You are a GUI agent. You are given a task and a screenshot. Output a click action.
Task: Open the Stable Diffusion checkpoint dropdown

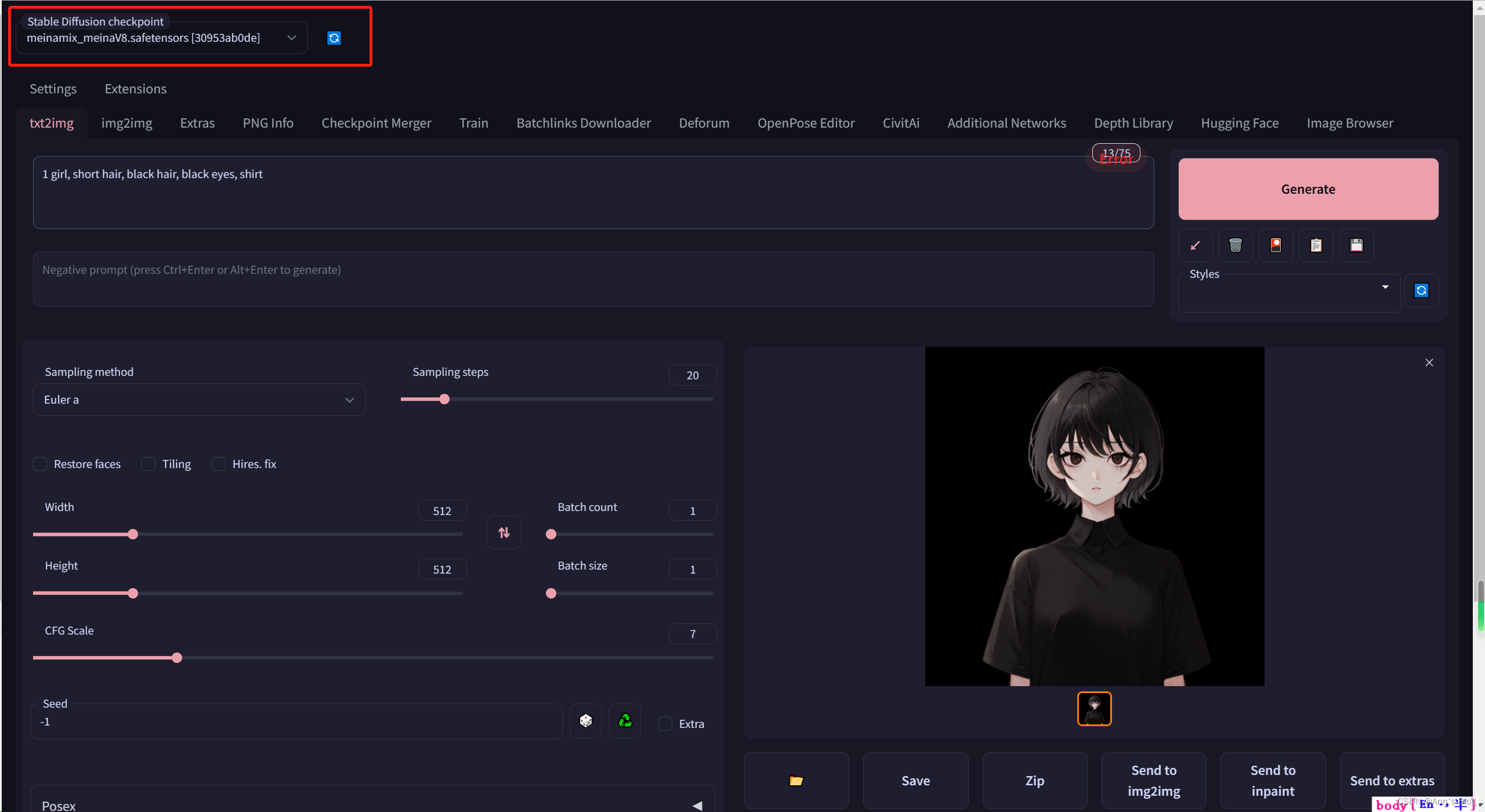click(x=161, y=38)
